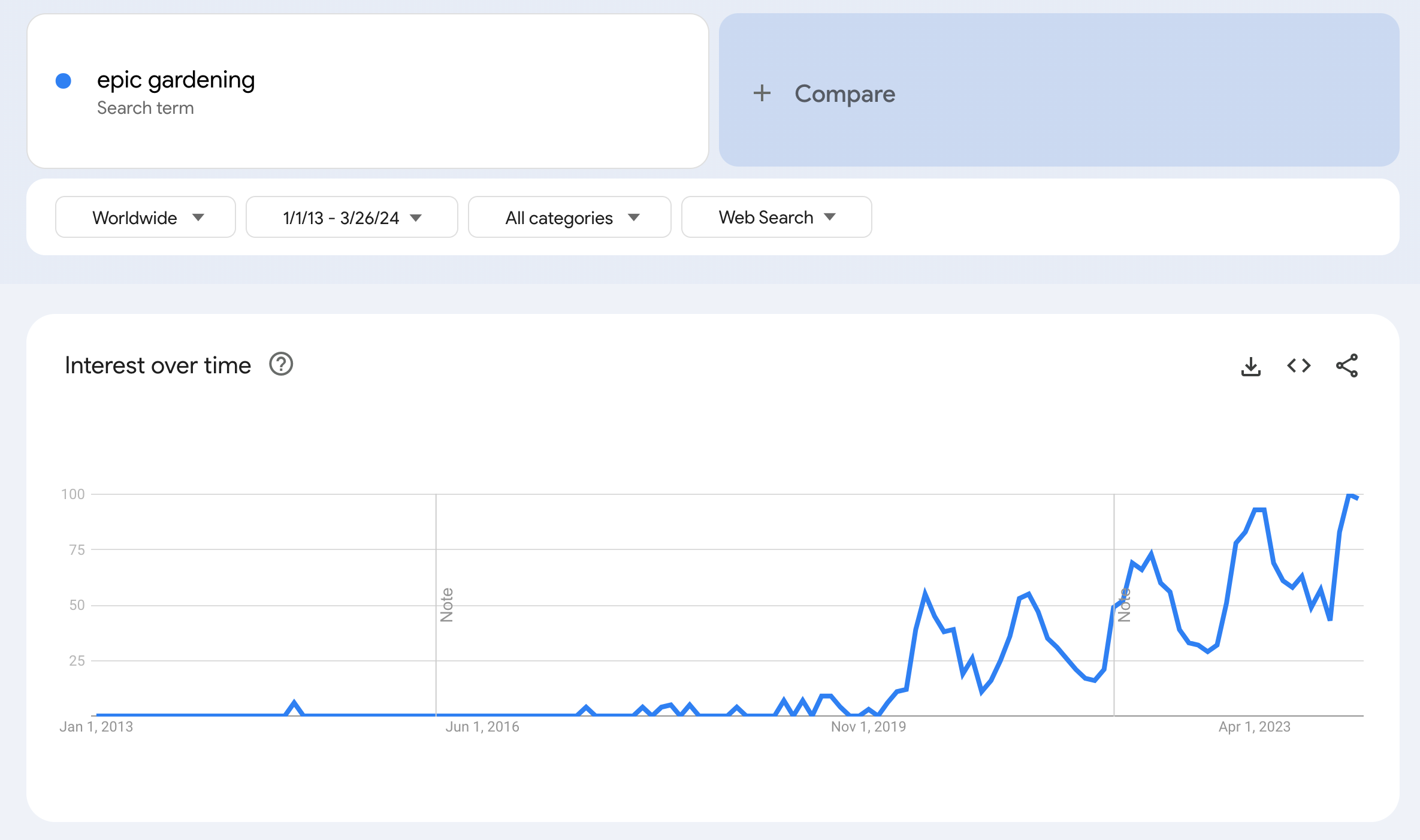
Task: Open the Interest over time help icon
Action: pos(281,364)
